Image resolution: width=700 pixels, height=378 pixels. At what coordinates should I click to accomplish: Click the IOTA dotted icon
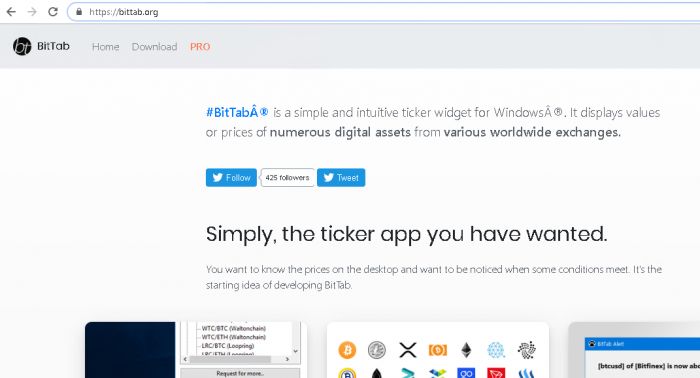pos(527,350)
